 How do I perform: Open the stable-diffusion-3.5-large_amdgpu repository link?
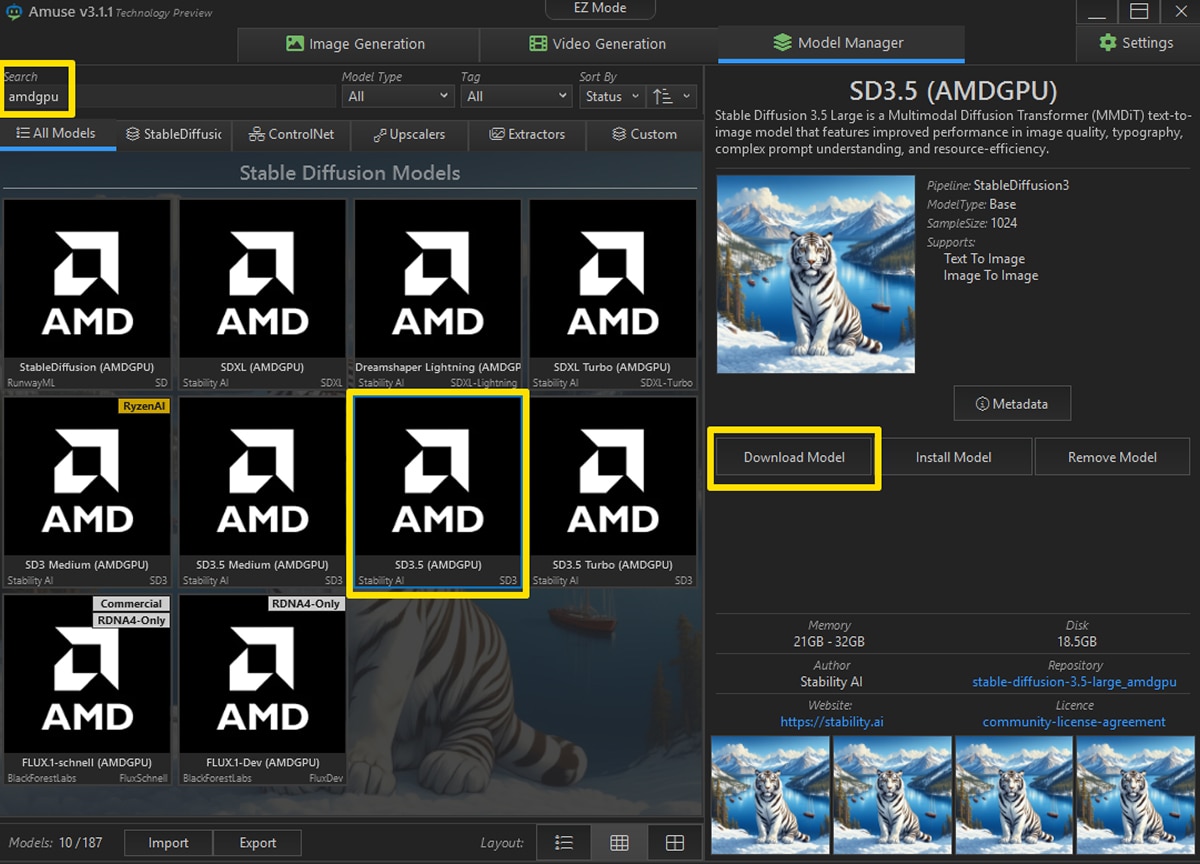[1074, 682]
